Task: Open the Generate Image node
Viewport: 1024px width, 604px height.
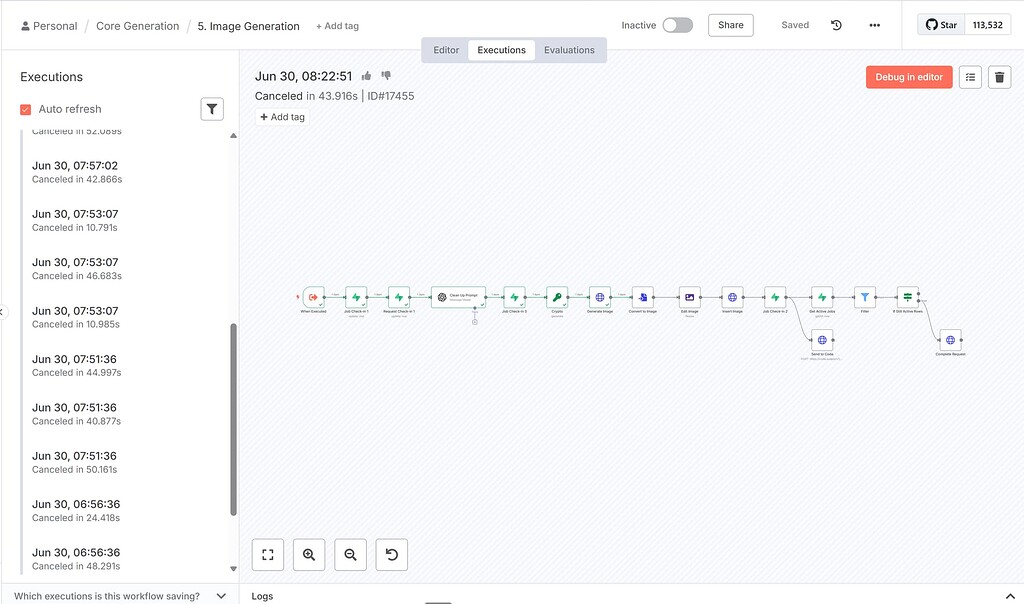Action: tap(600, 297)
